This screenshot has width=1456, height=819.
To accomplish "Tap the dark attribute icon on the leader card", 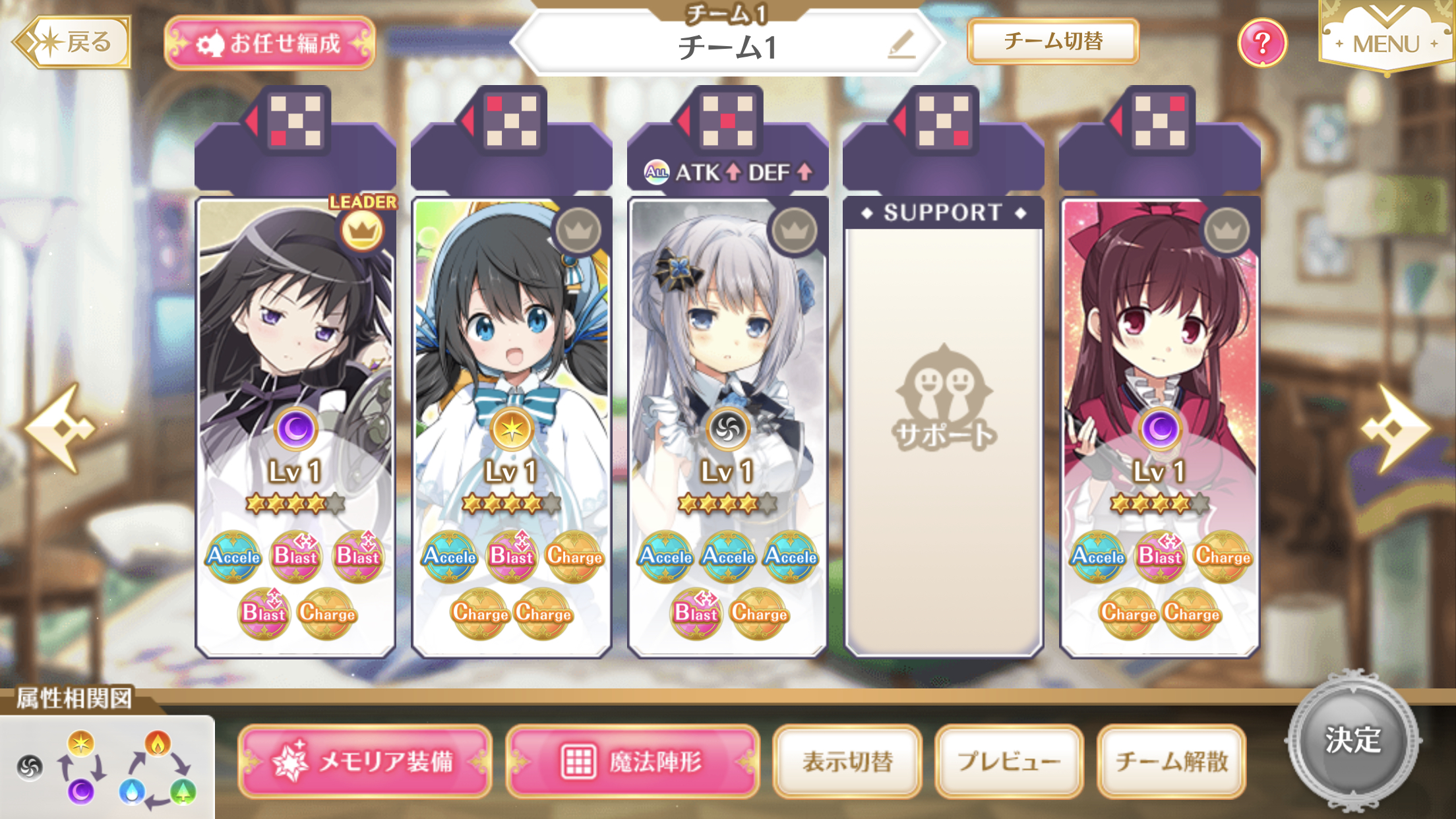I will point(295,429).
